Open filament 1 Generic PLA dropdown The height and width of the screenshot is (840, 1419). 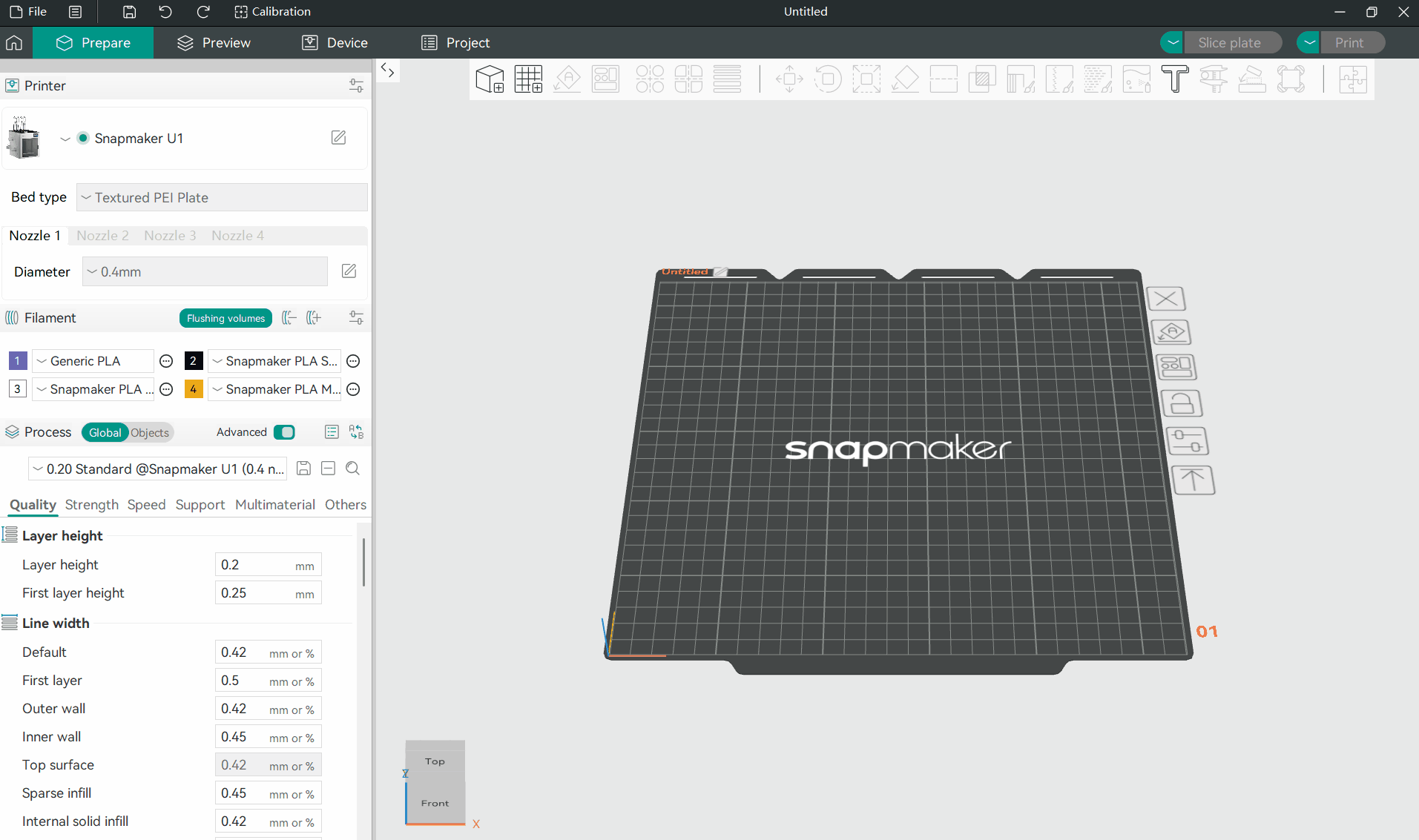point(93,361)
